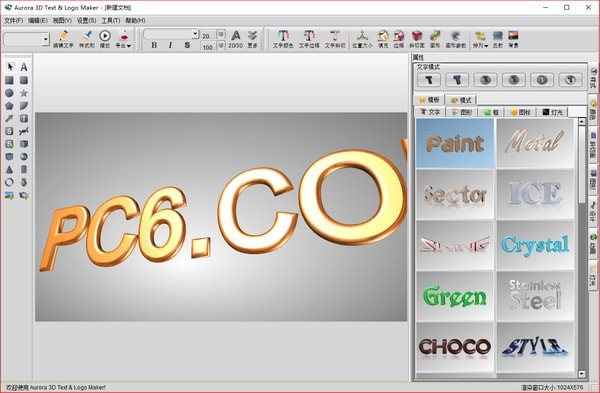The height and width of the screenshot is (393, 600).
Task: Play the animation preview
Action: click(105, 39)
